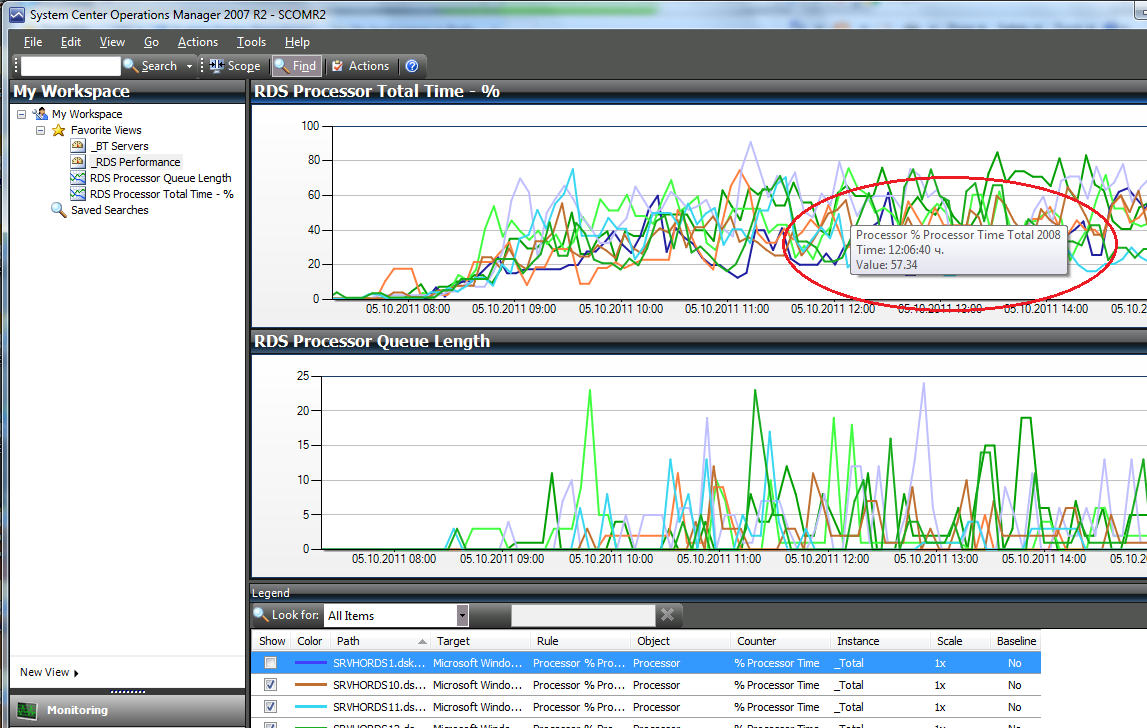
Task: Click the Scope toolbar icon
Action: (x=217, y=66)
